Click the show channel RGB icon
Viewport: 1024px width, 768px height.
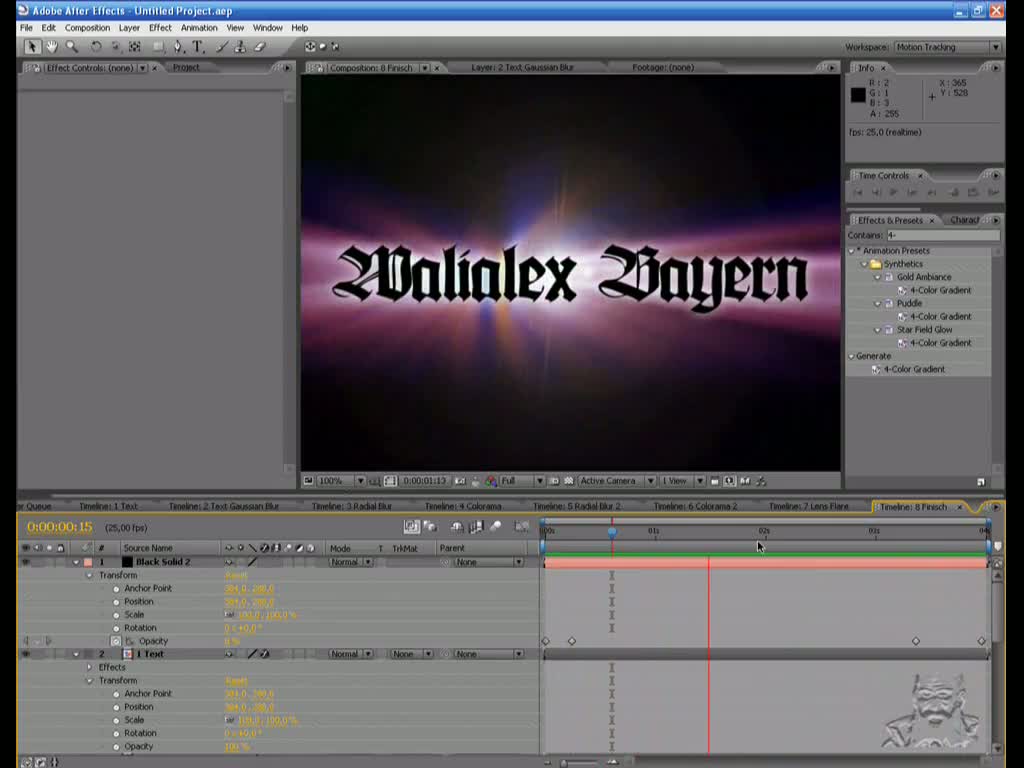coord(490,481)
